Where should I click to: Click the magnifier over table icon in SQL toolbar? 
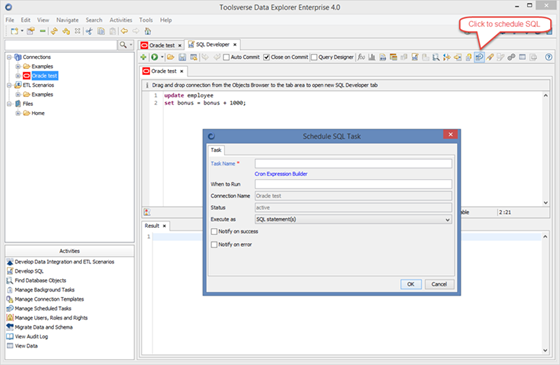coord(436,57)
